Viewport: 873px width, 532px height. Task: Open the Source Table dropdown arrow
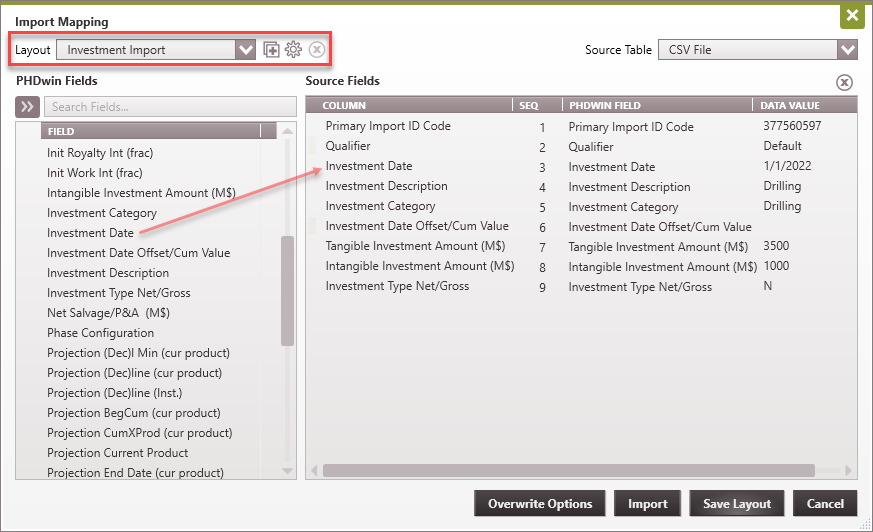[847, 50]
